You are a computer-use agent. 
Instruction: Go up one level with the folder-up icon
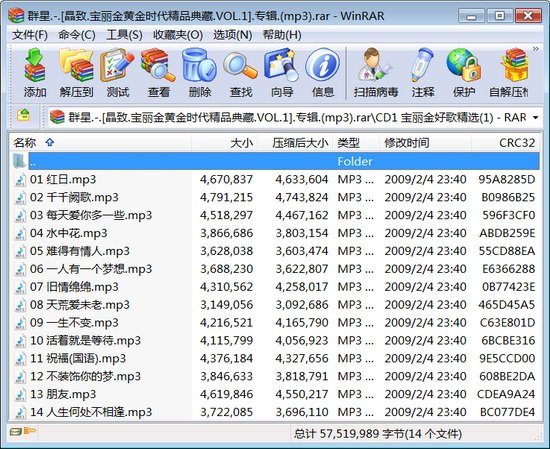pos(24,115)
